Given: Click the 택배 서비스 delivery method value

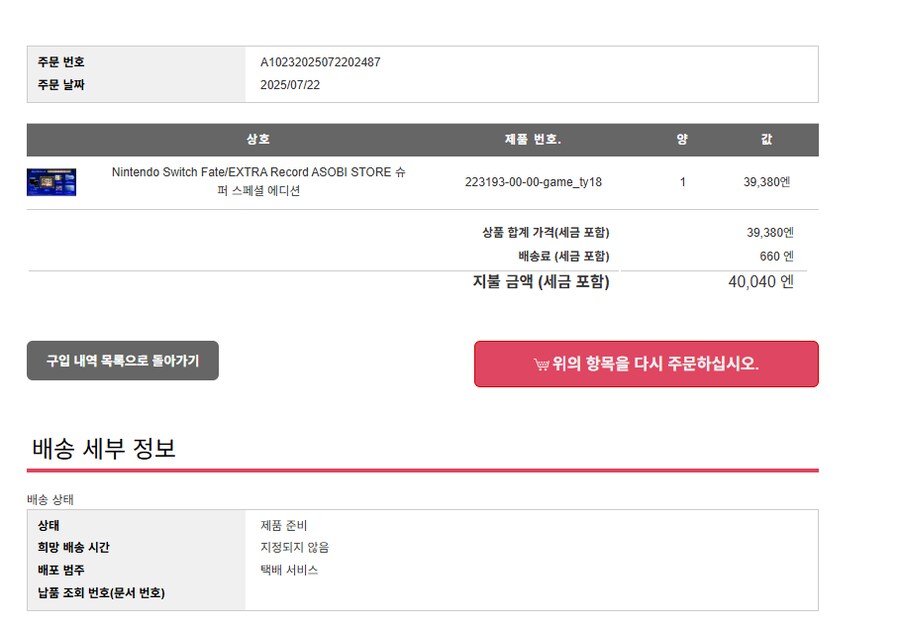Looking at the screenshot, I should [289, 569].
